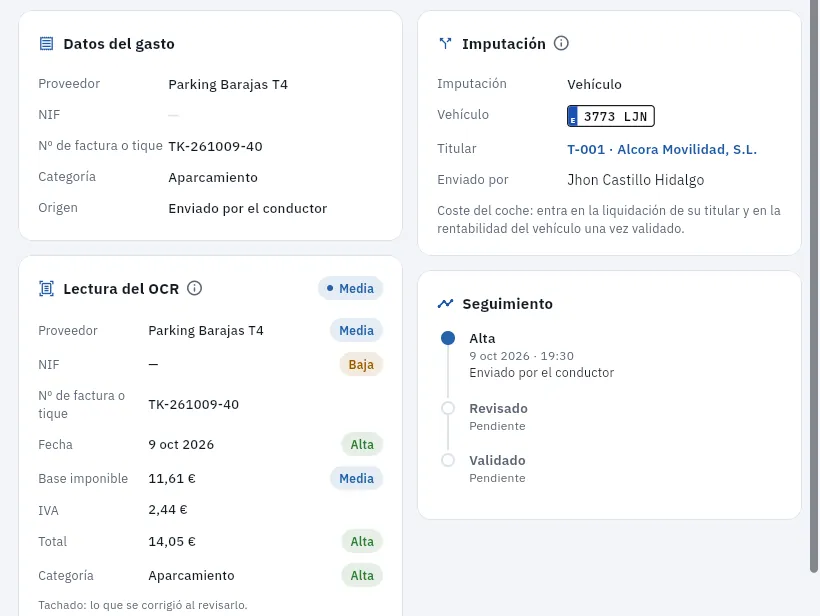820x616 pixels.
Task: Click the overall OCR confidence Media badge in header
Action: 350,288
